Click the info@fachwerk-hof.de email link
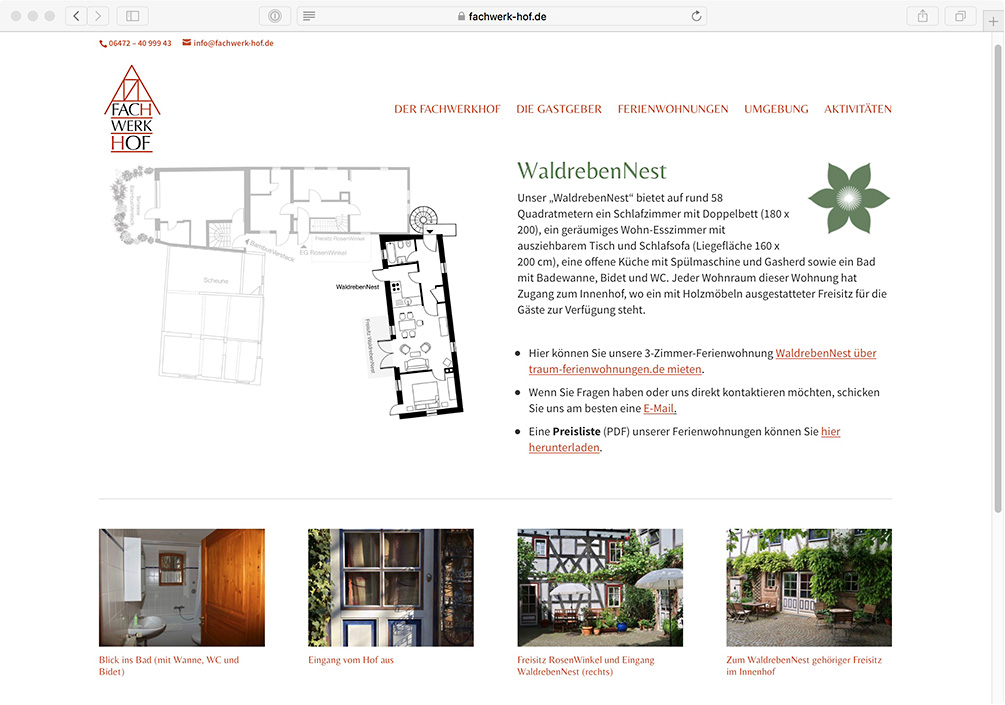Image resolution: width=1005 pixels, height=705 pixels. click(x=233, y=43)
